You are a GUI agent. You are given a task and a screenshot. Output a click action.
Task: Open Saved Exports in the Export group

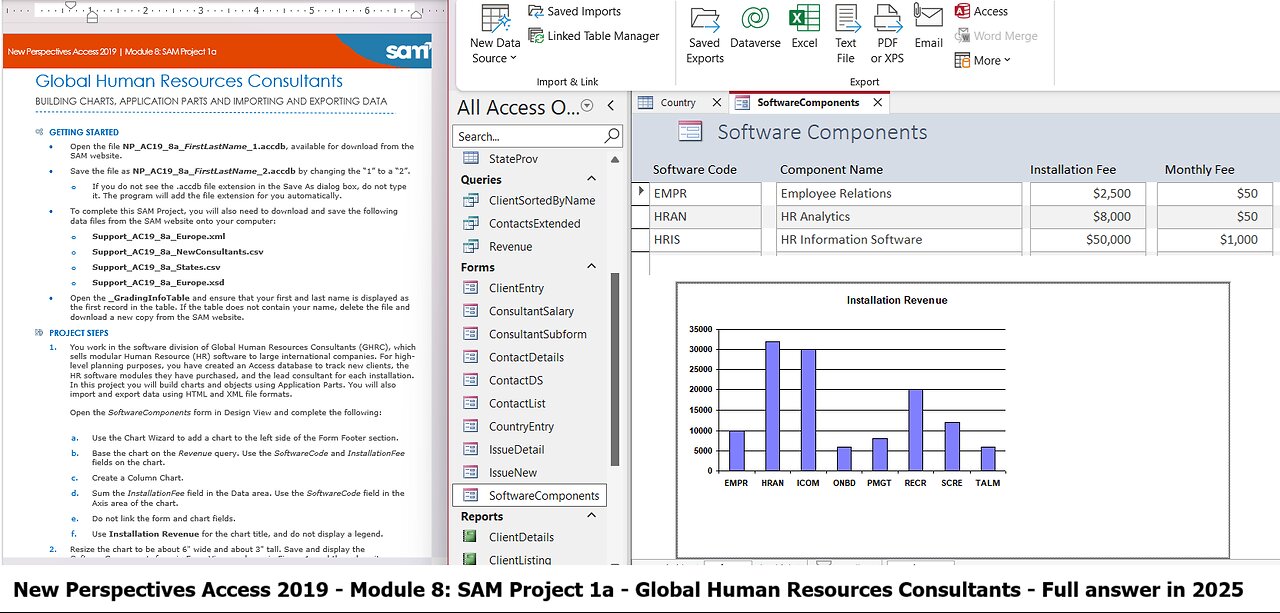pyautogui.click(x=705, y=34)
